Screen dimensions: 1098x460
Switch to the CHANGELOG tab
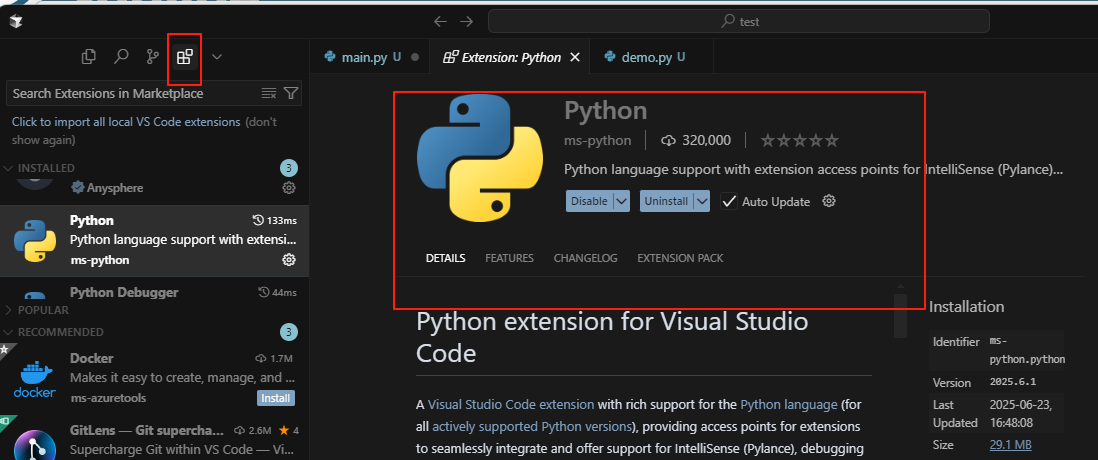pyautogui.click(x=585, y=258)
